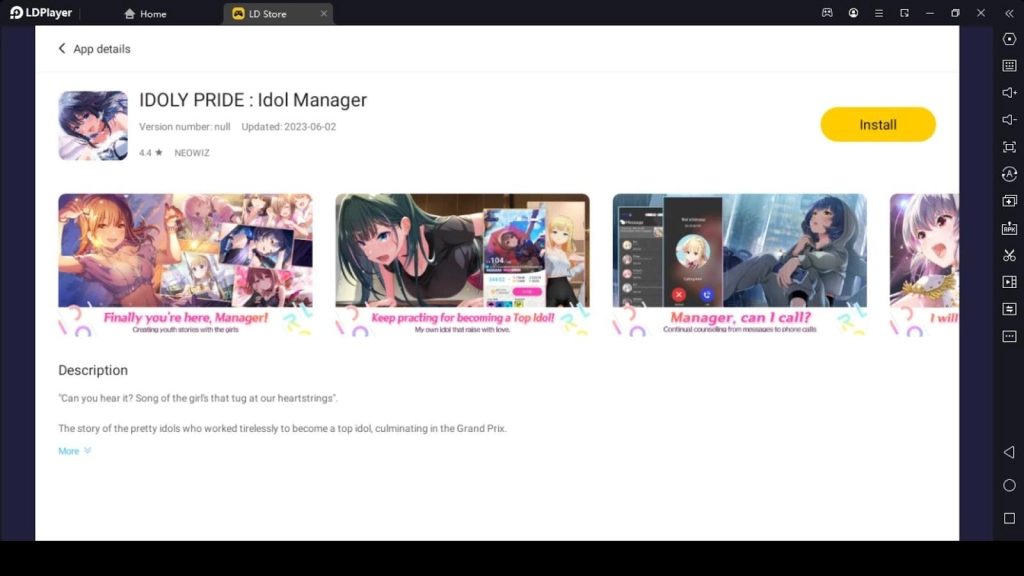This screenshot has width=1024, height=576.
Task: Switch to the Home tab
Action: pos(146,14)
